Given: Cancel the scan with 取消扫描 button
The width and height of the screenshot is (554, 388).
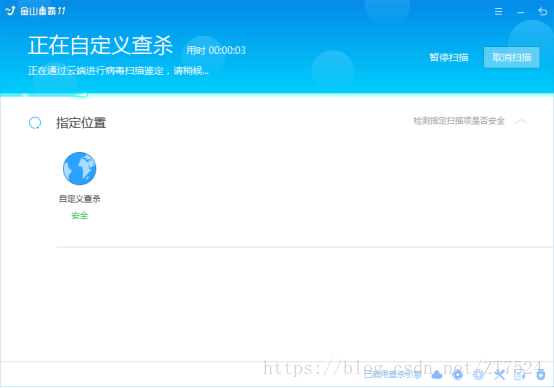Looking at the screenshot, I should [x=511, y=57].
